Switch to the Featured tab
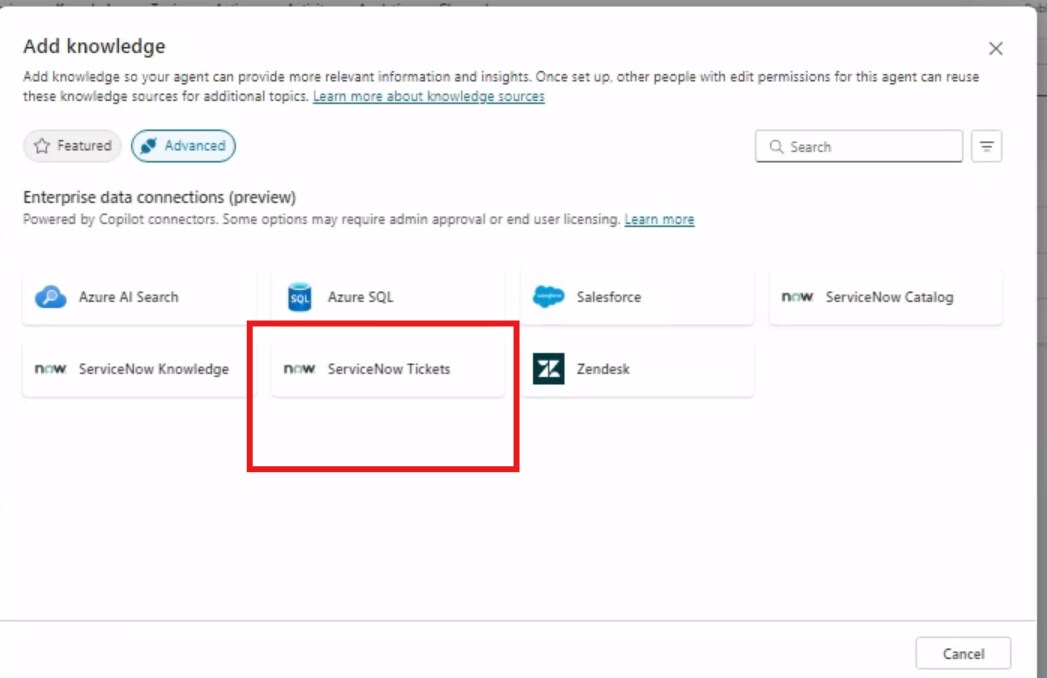 point(72,146)
